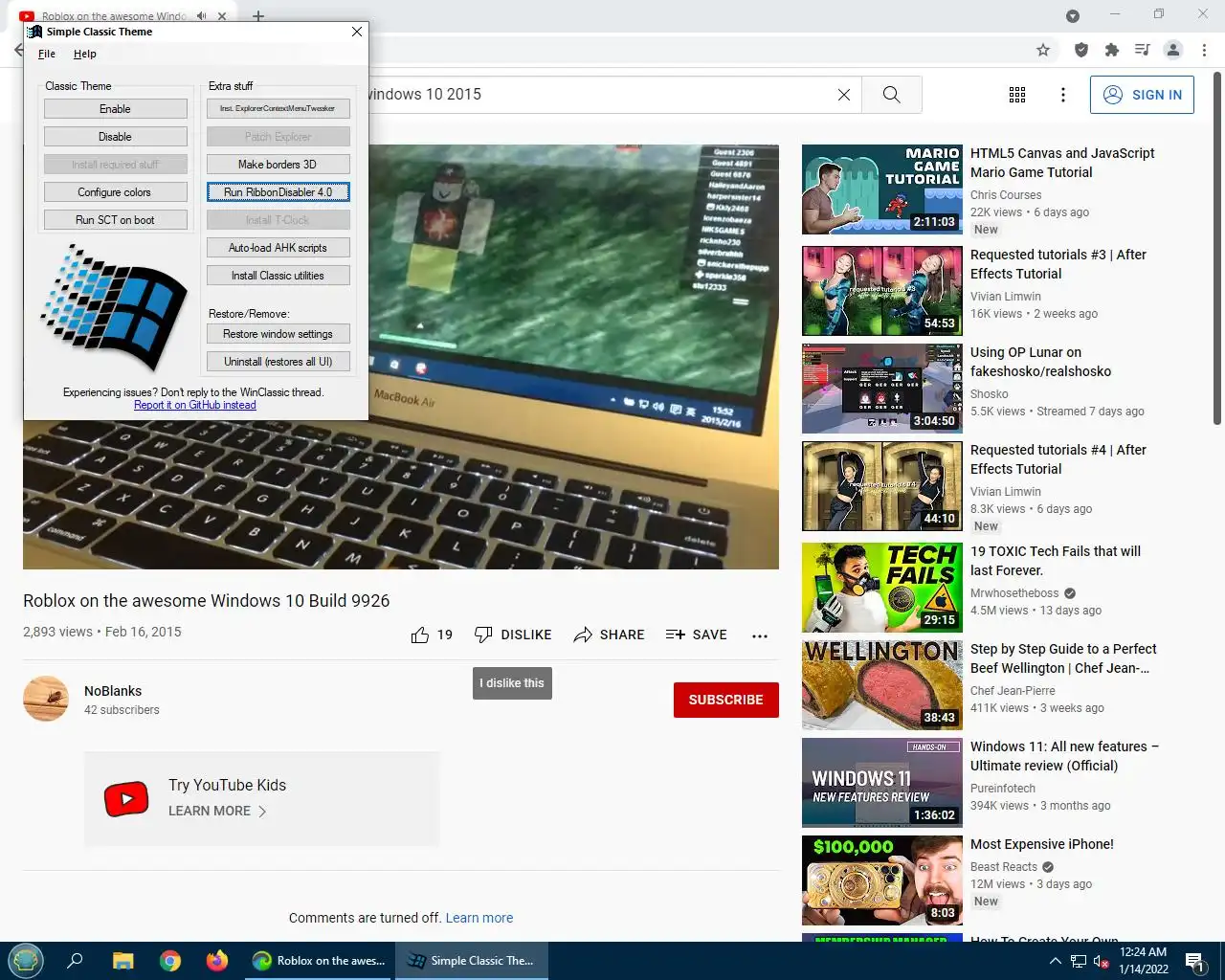Click Uninstall (restores all UI)

[x=278, y=362]
